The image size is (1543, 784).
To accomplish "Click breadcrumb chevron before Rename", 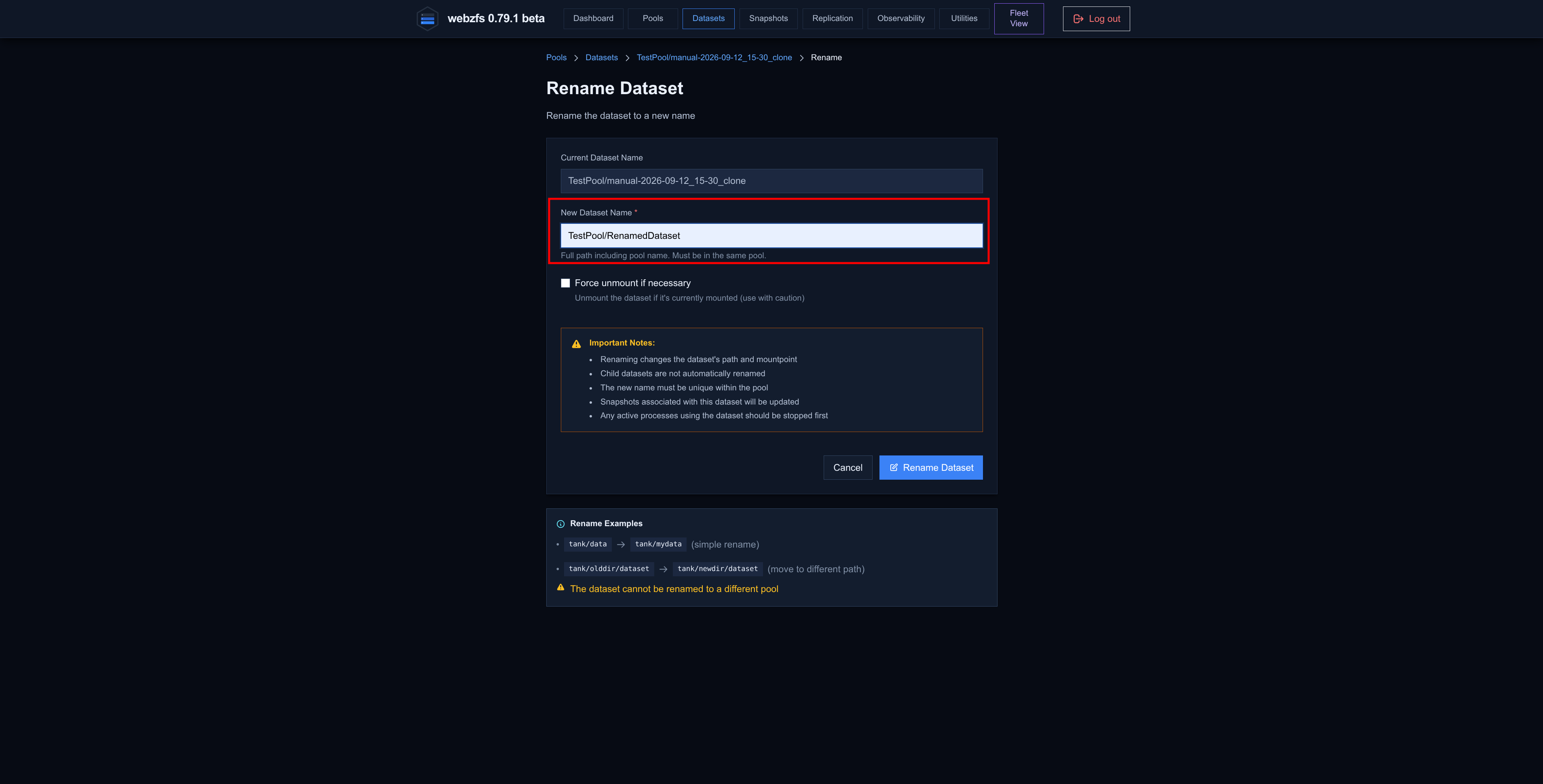I will point(801,58).
